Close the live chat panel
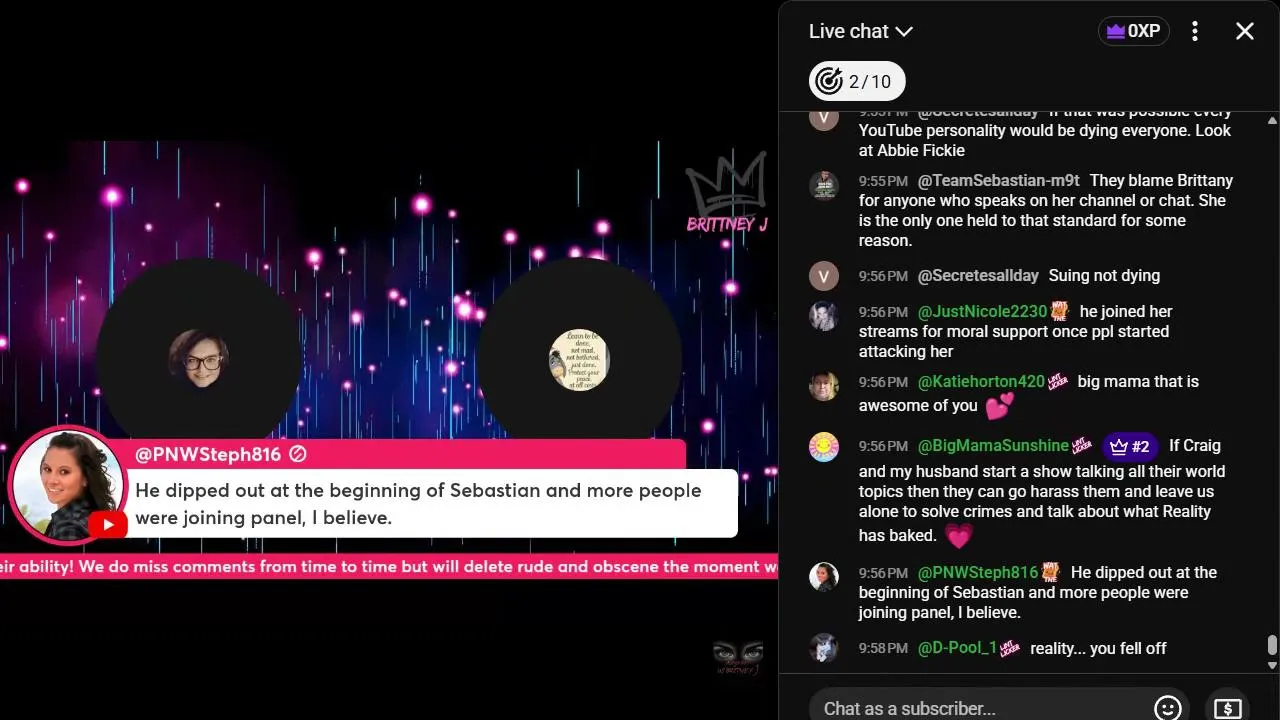Image resolution: width=1280 pixels, height=720 pixels. point(1244,31)
